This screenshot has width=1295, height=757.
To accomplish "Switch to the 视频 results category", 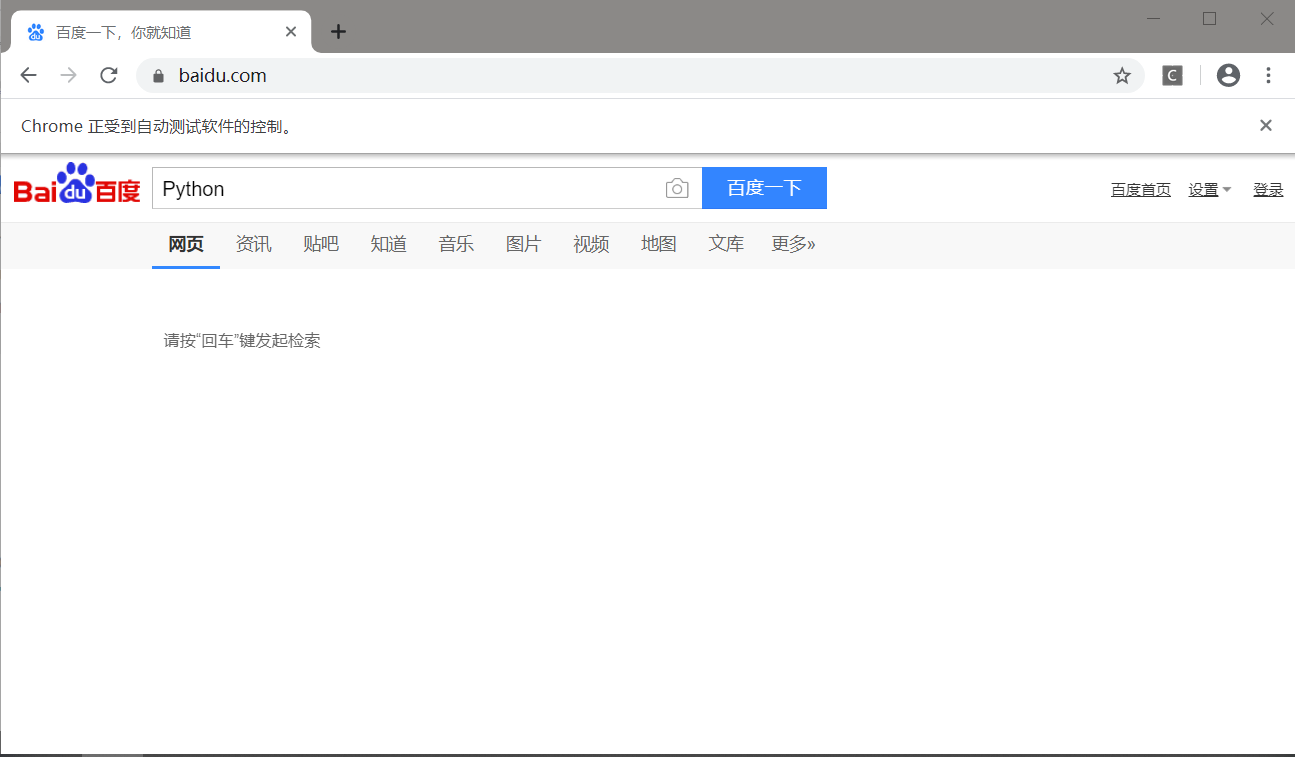I will 591,243.
